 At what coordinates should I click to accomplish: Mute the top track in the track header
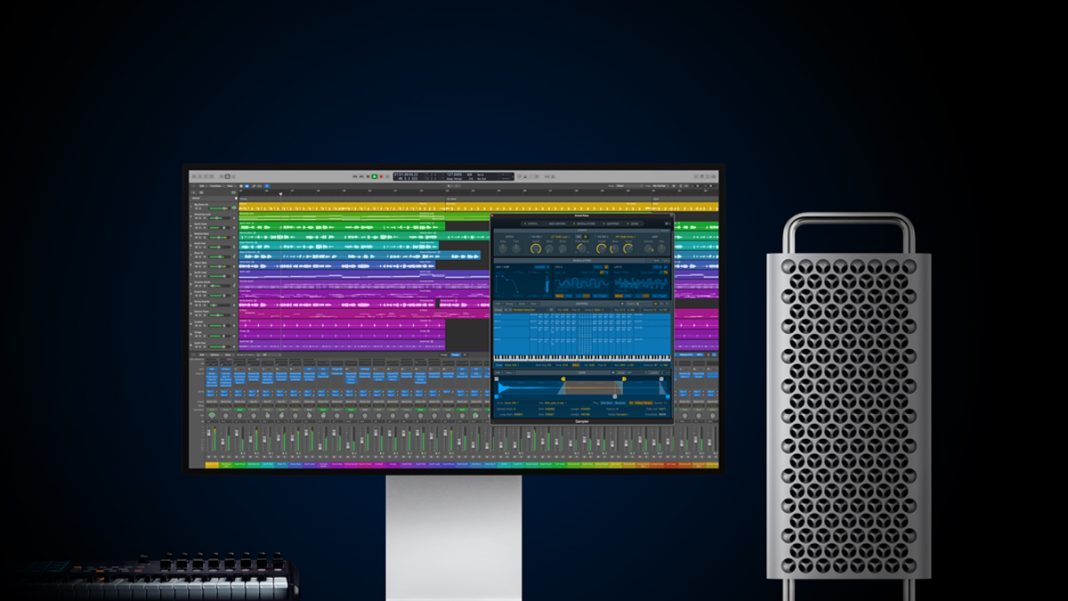196,208
